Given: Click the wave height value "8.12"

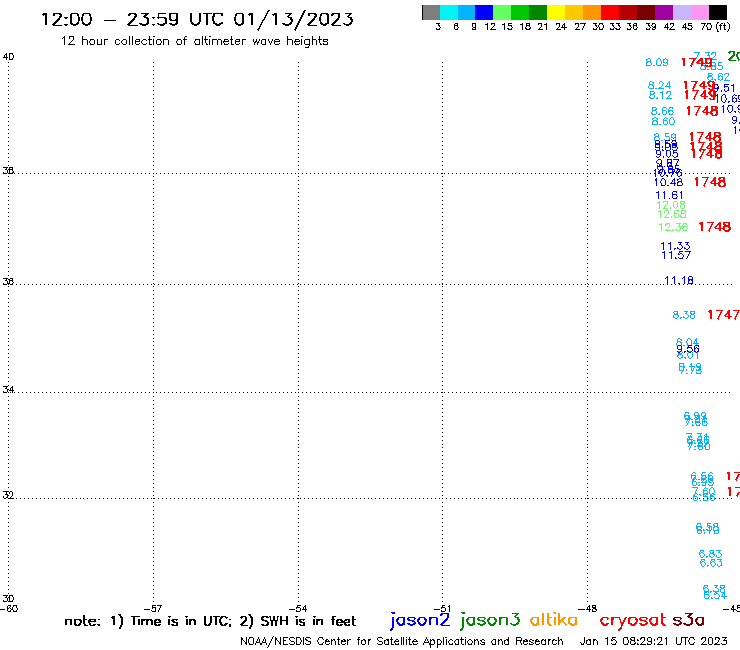Looking at the screenshot, I should (x=660, y=95).
